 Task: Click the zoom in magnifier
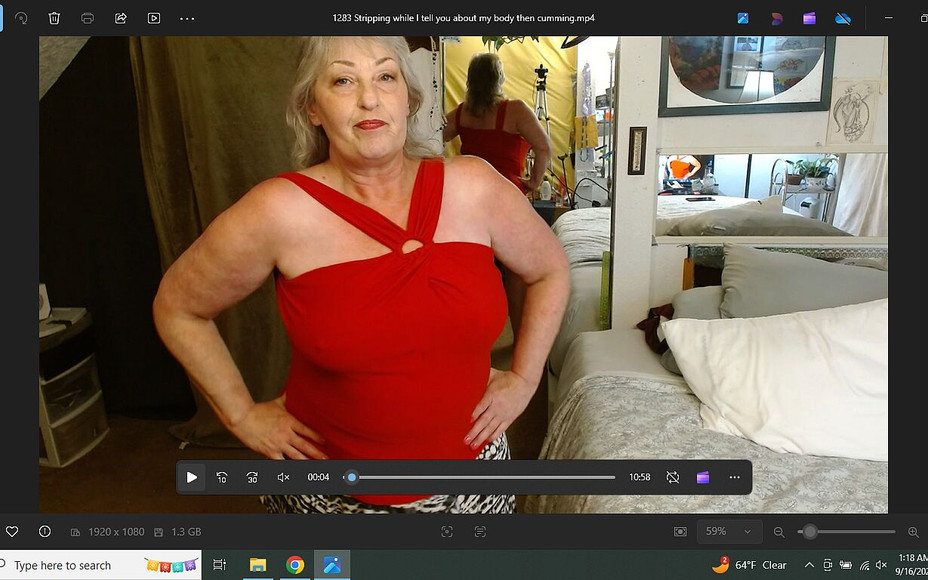(x=913, y=532)
